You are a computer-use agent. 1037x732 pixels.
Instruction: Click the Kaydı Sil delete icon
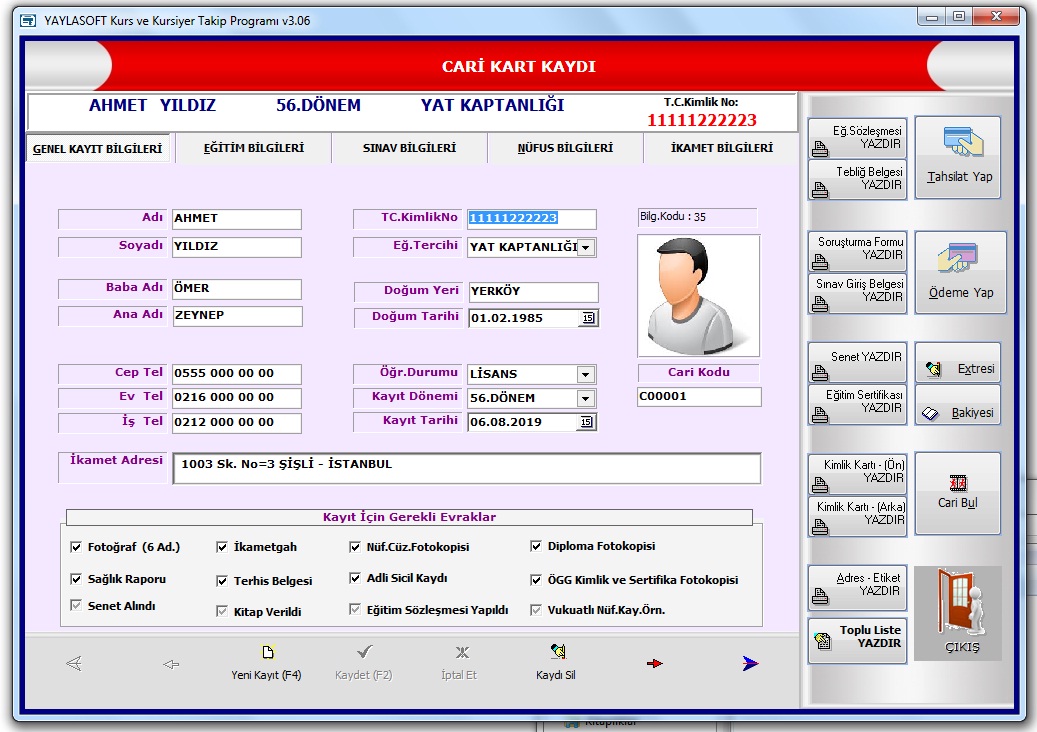(558, 652)
